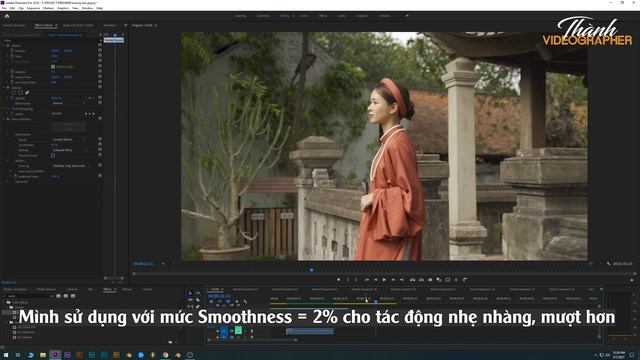640x360 pixels.
Task: Jump to the next Speed keyframe
Action: pos(94,114)
